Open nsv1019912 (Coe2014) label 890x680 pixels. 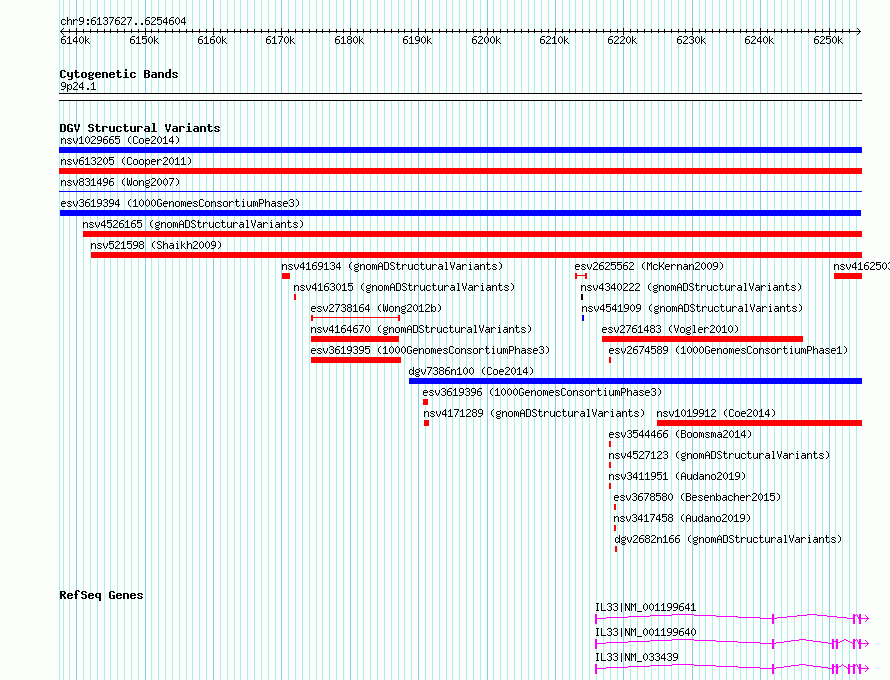[716, 413]
